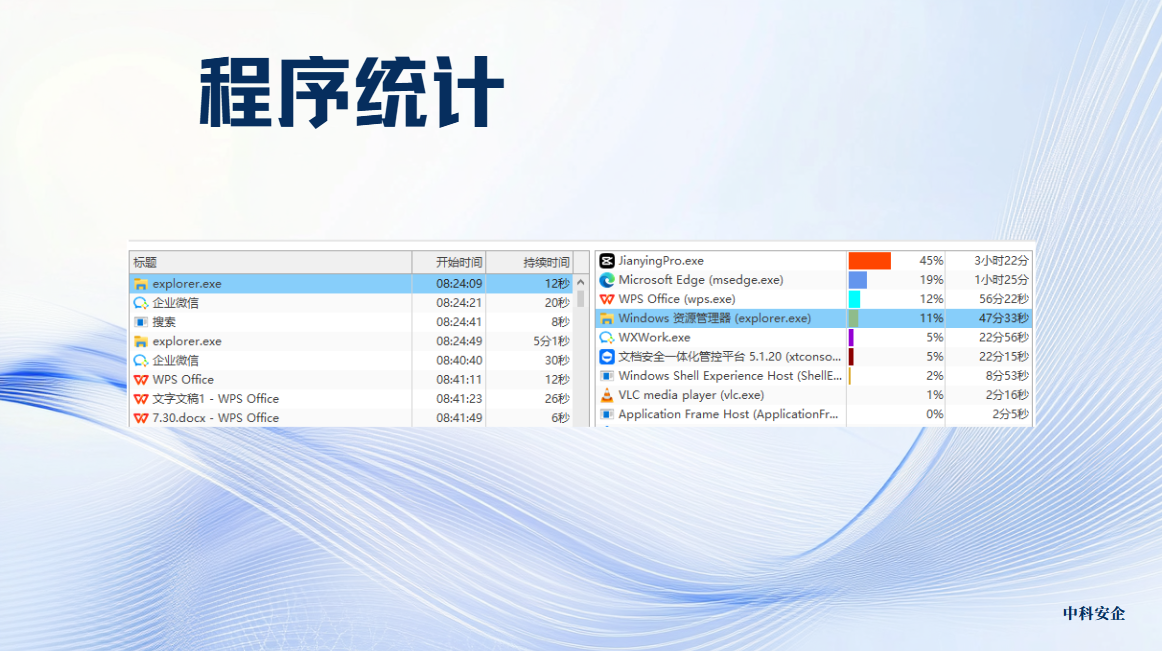Viewport: 1162px width, 651px height.
Task: Select the 7.30.docx - WPS Office row
Action: (x=351, y=418)
